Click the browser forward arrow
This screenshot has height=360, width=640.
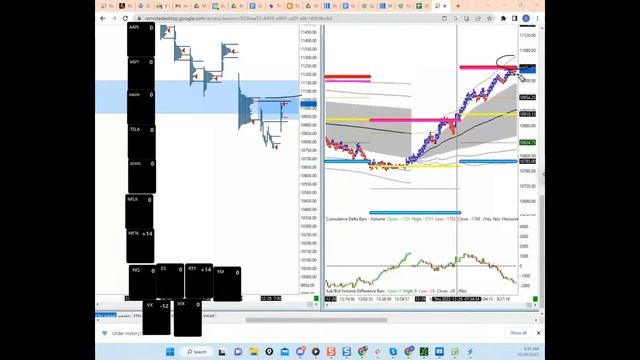[114, 18]
